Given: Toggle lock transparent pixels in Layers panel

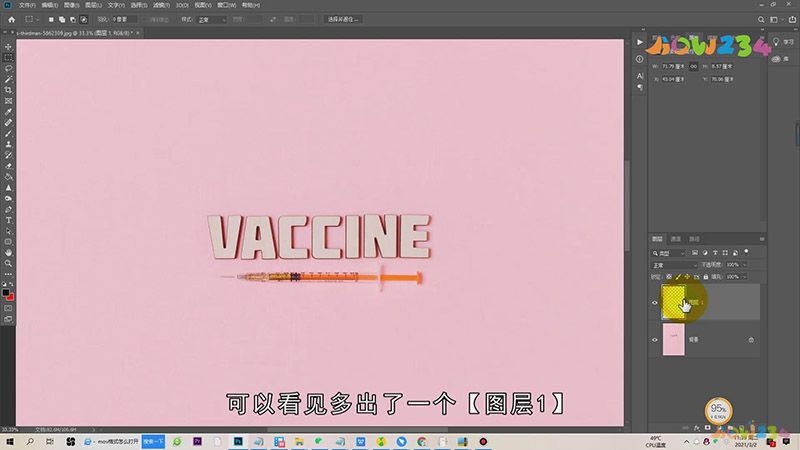Looking at the screenshot, I should 669,277.
